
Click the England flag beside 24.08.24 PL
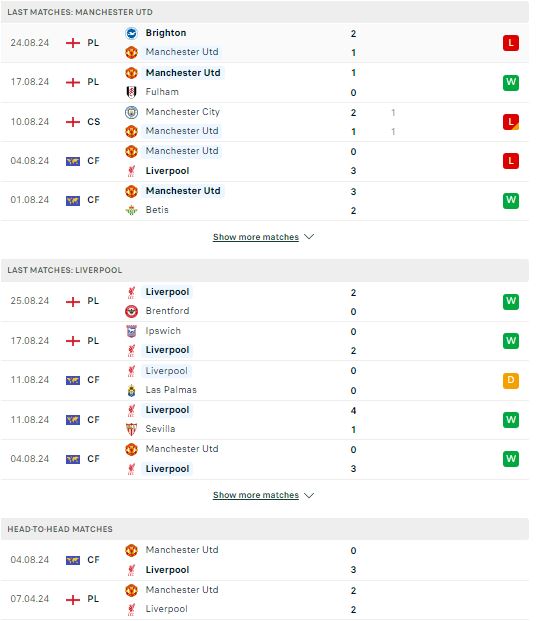[73, 43]
